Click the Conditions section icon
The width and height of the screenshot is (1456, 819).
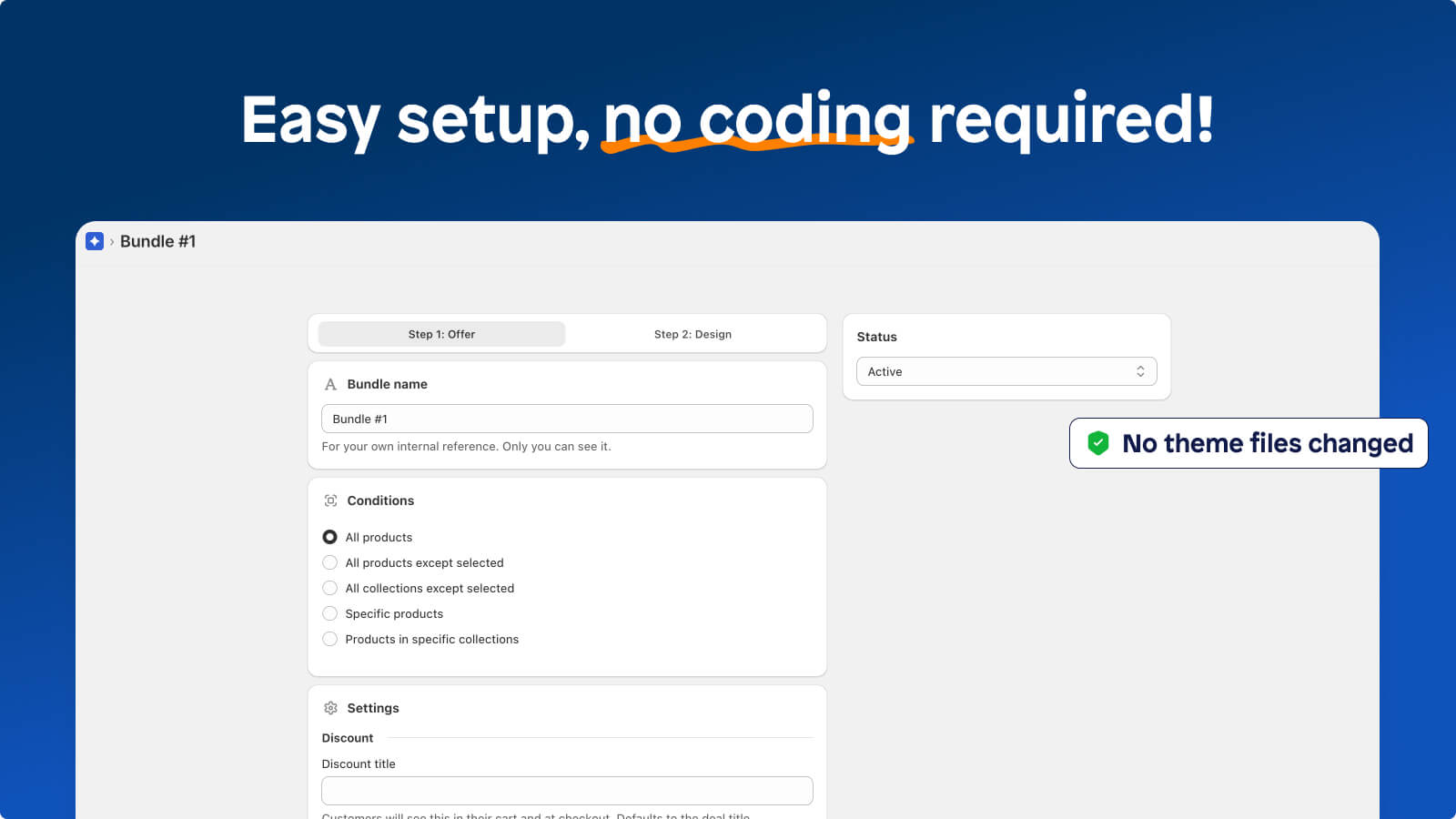(x=331, y=500)
